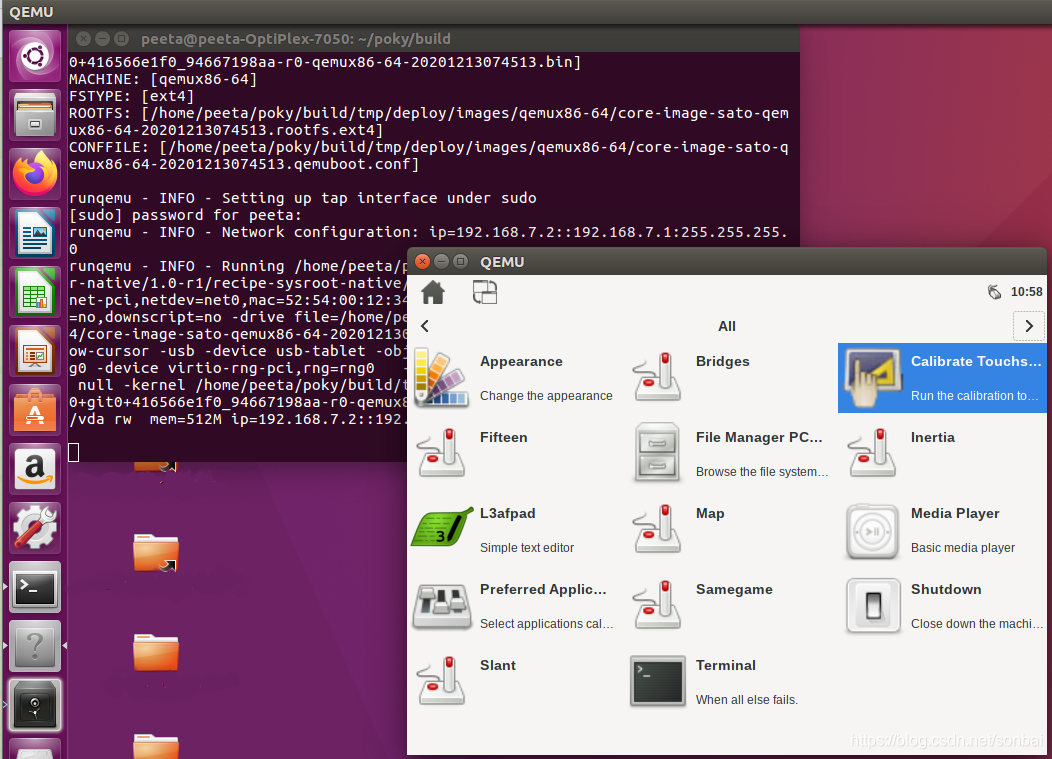Open LibreOffice Writer from the dock

[35, 233]
